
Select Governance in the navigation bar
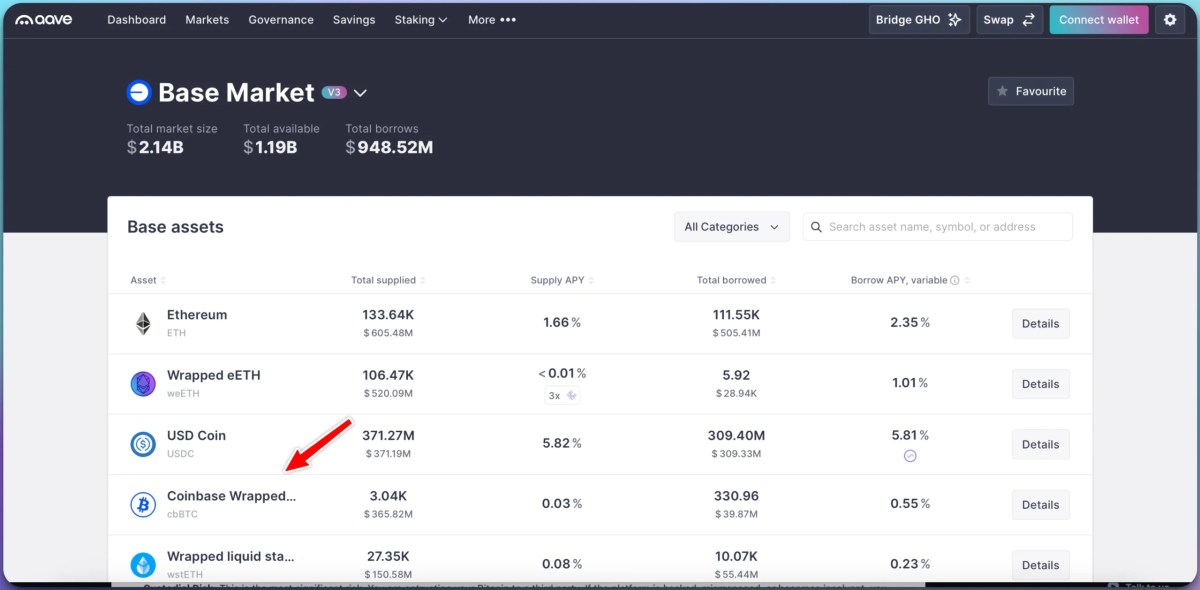pos(281,19)
